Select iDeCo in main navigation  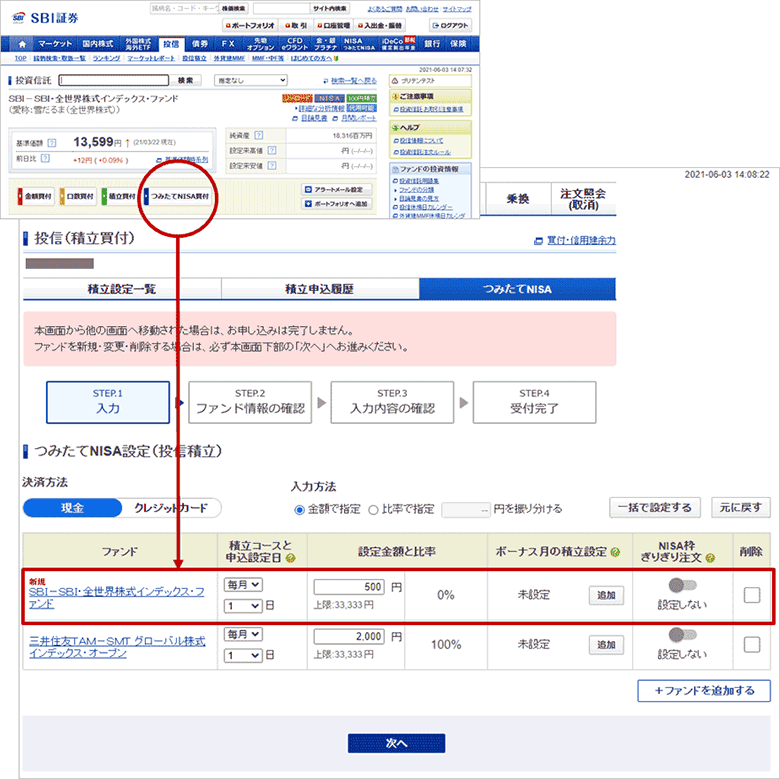point(398,44)
